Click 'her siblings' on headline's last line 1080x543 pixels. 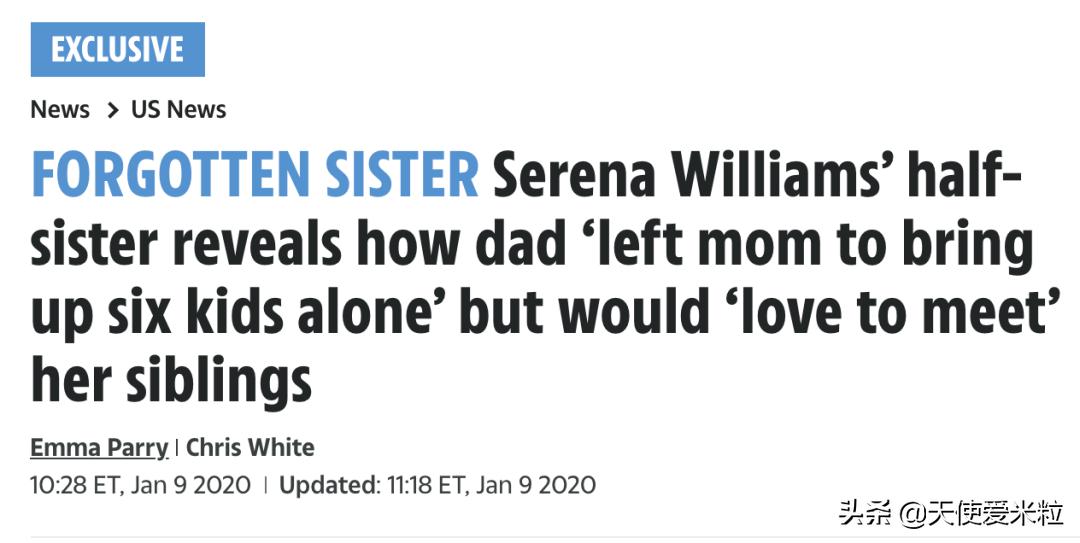(x=171, y=382)
